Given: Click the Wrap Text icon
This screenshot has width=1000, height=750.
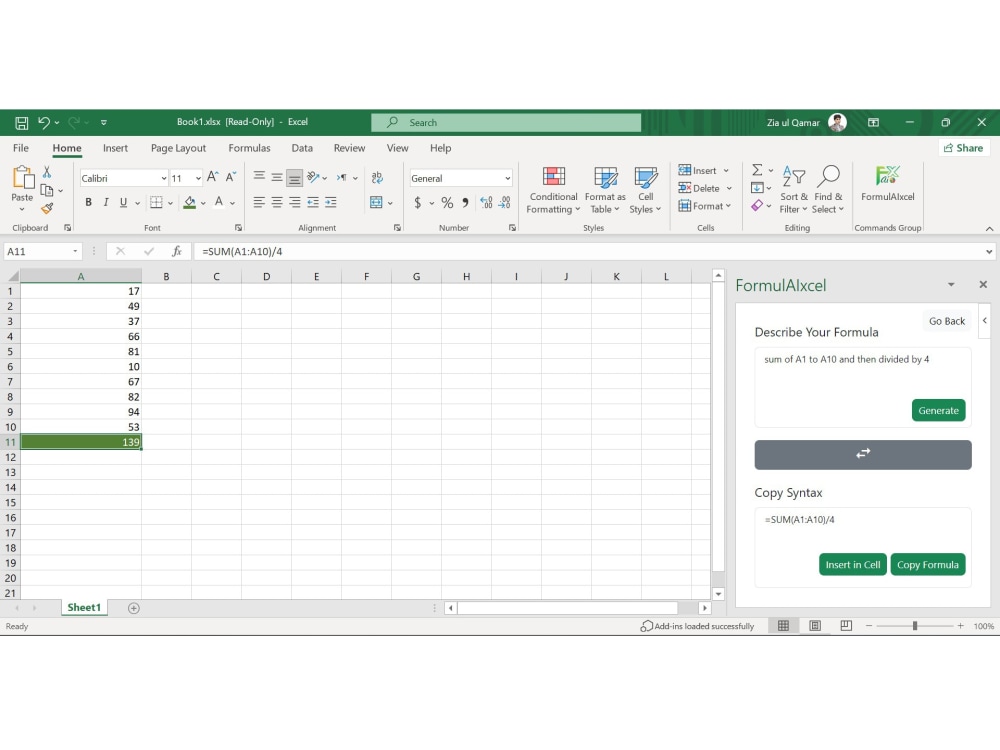Looking at the screenshot, I should pos(377,177).
